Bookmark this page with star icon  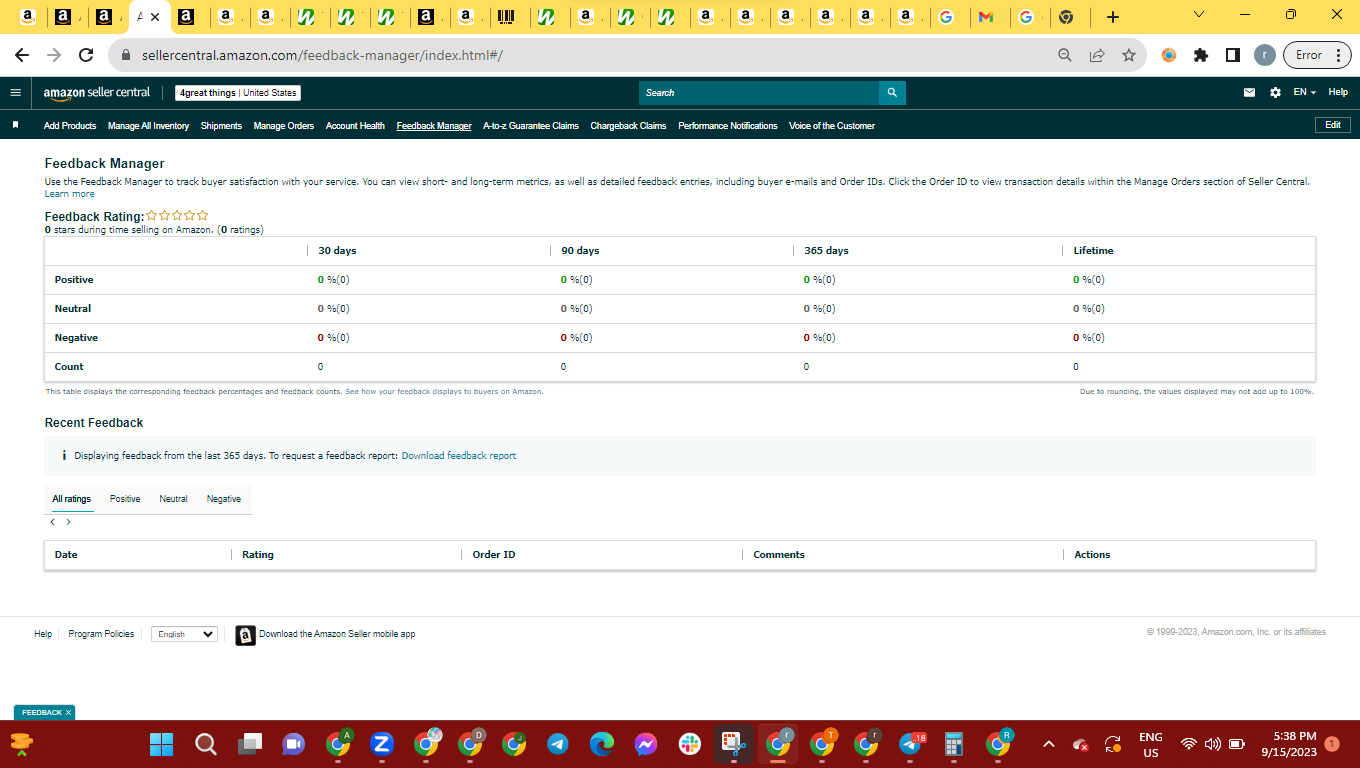click(1129, 55)
